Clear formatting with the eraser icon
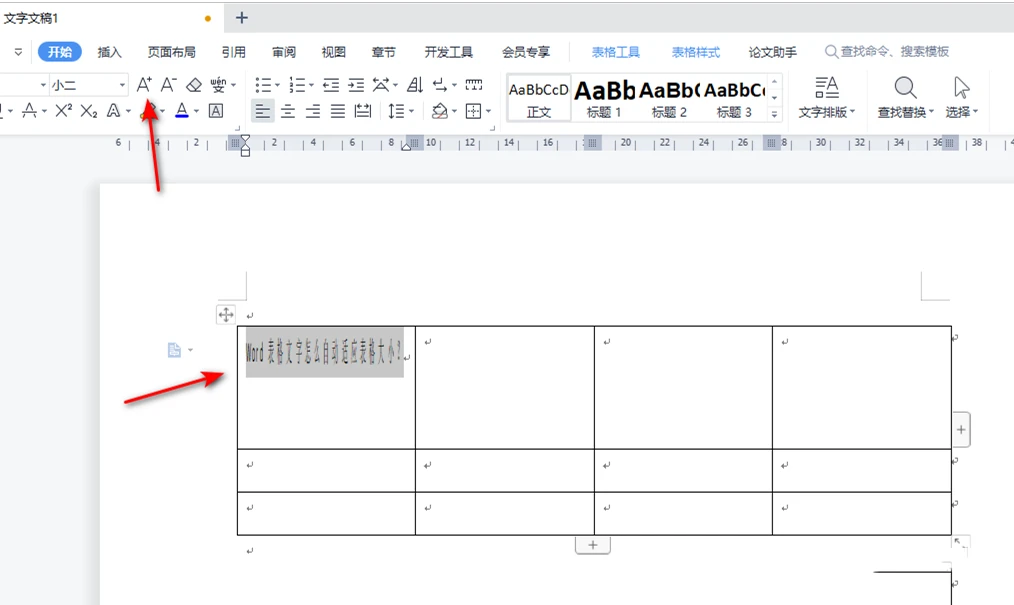Viewport: 1014px width, 605px height. click(194, 85)
